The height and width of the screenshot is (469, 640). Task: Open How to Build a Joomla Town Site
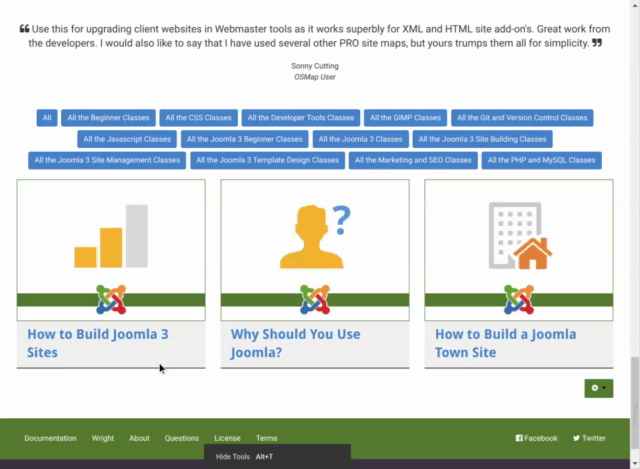coord(506,343)
